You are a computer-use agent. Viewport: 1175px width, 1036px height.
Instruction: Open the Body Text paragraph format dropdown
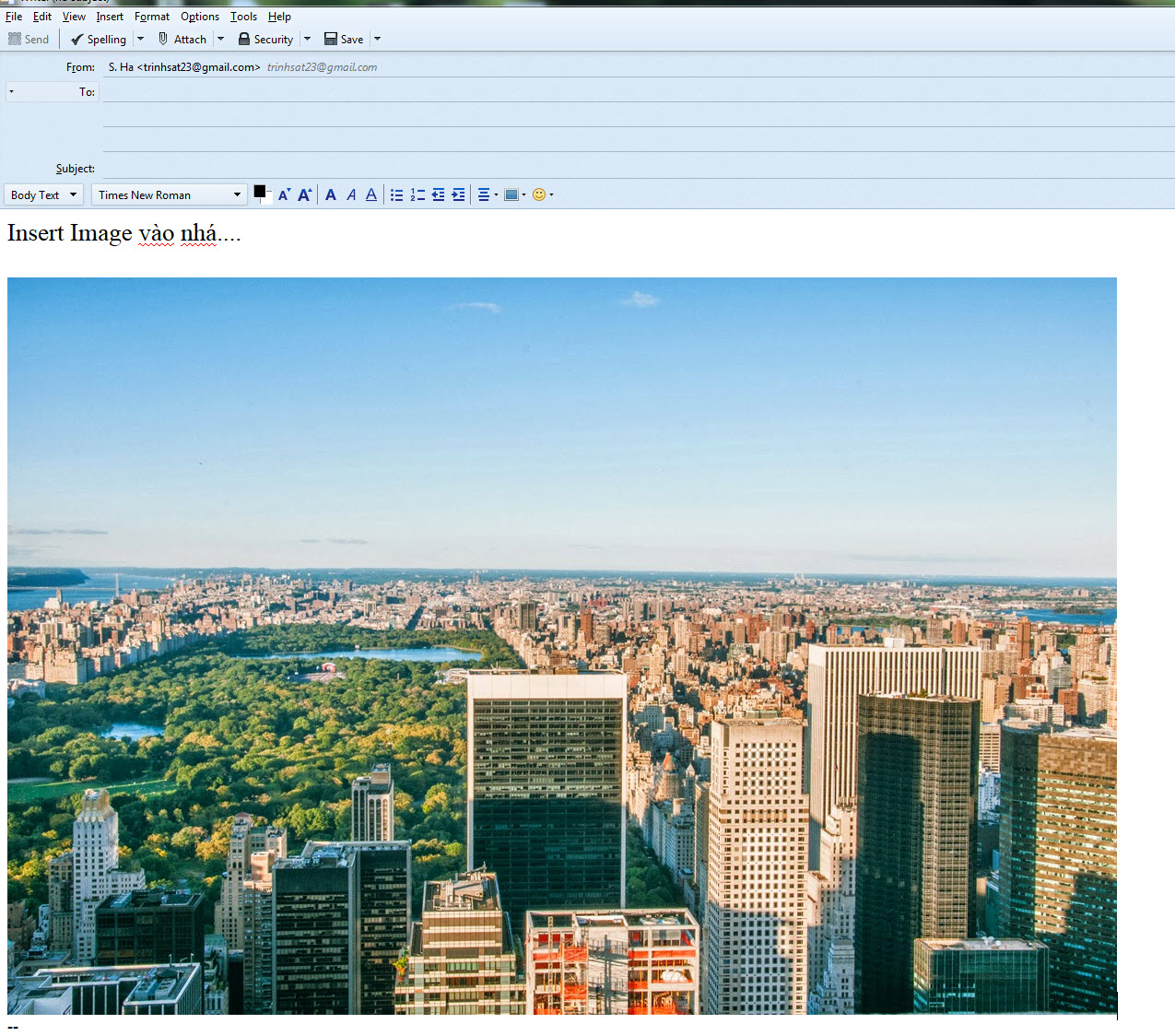click(43, 194)
